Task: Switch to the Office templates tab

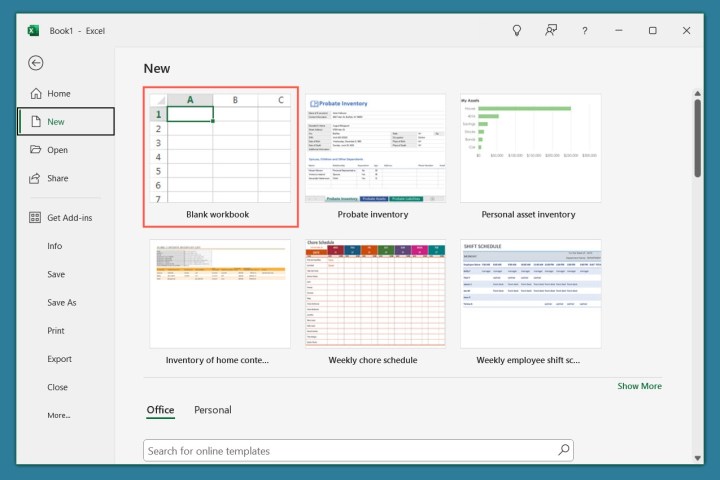Action: click(160, 410)
